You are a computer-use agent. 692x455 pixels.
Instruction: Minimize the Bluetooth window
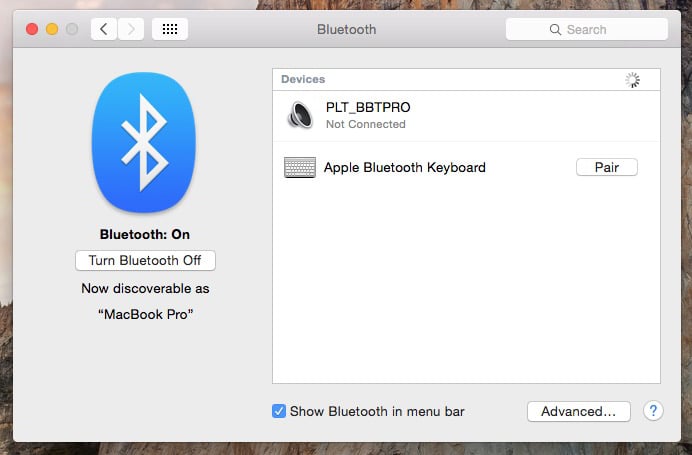click(52, 29)
